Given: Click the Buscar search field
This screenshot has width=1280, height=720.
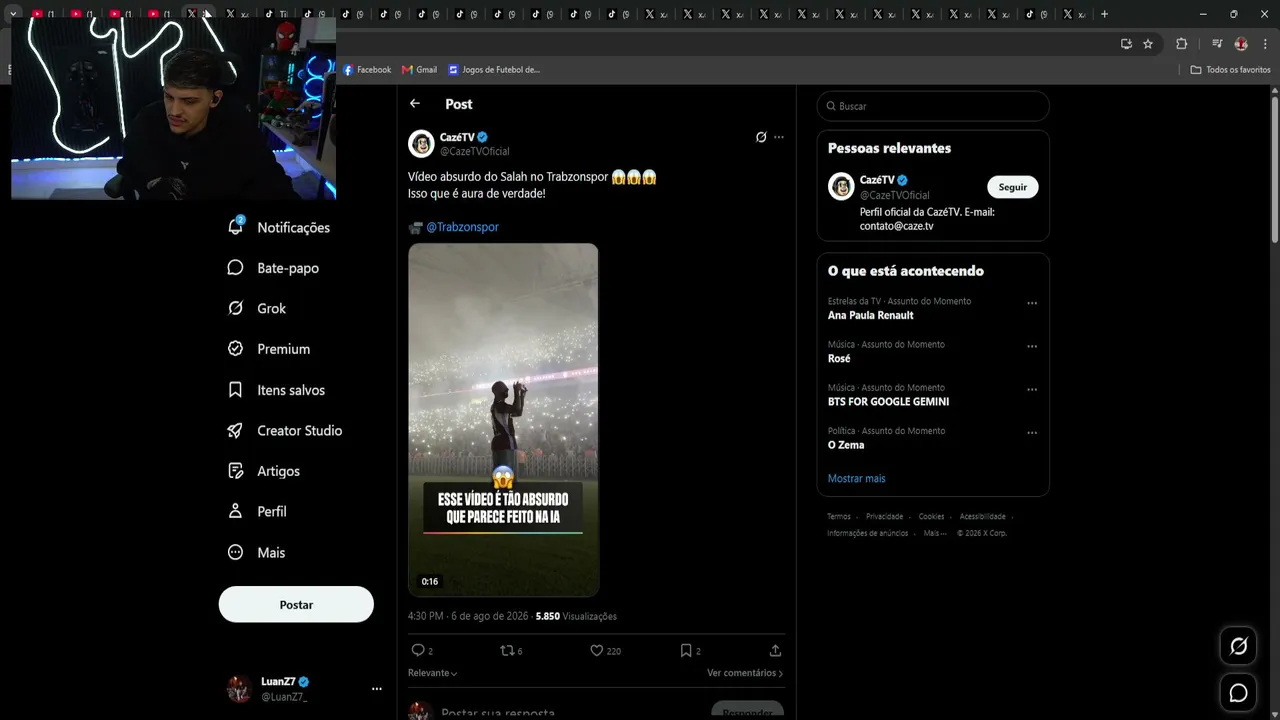Looking at the screenshot, I should click(933, 106).
